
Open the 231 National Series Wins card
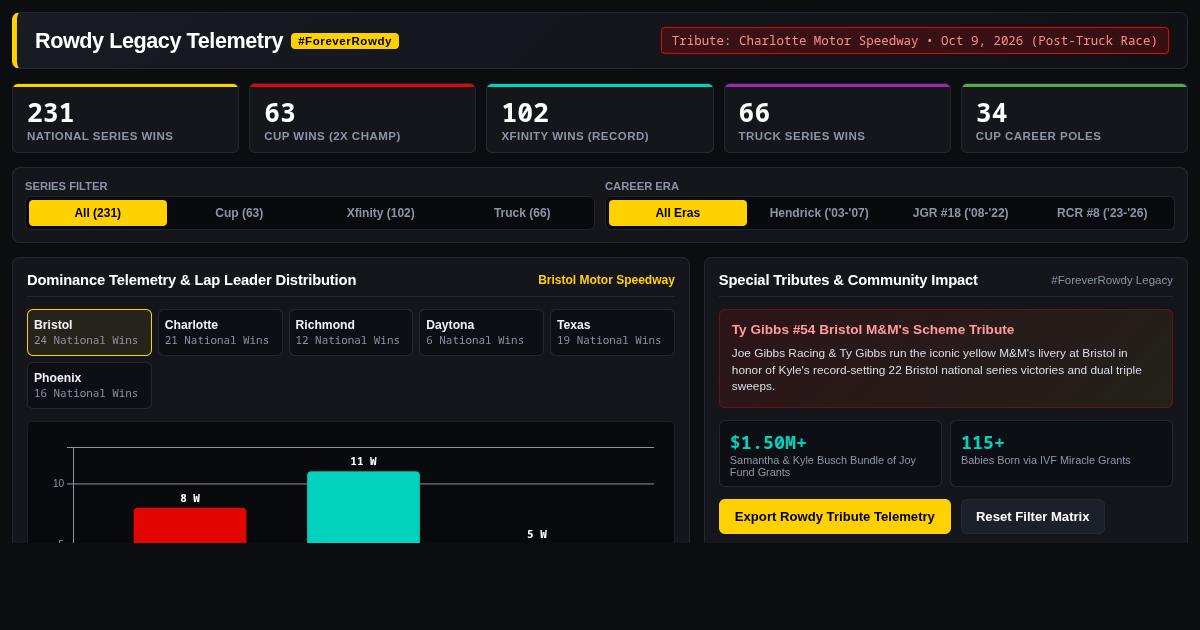tap(125, 118)
